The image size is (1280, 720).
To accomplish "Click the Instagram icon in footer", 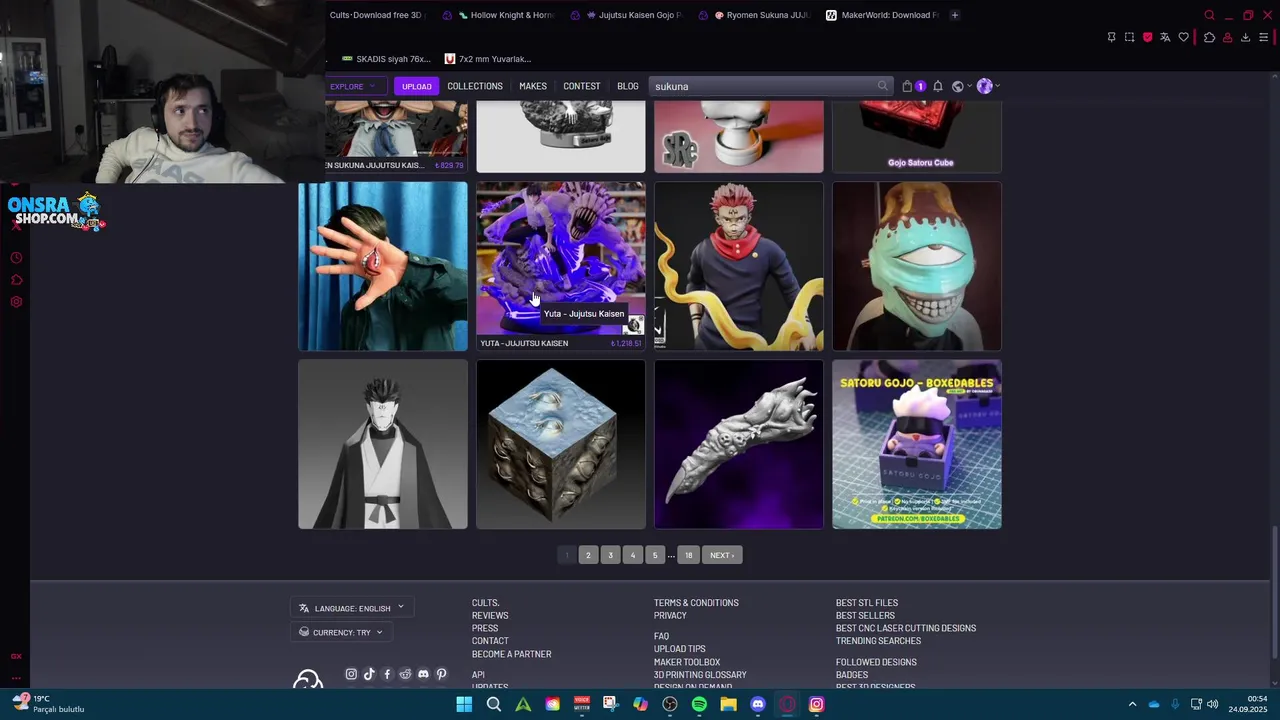I will click(351, 674).
